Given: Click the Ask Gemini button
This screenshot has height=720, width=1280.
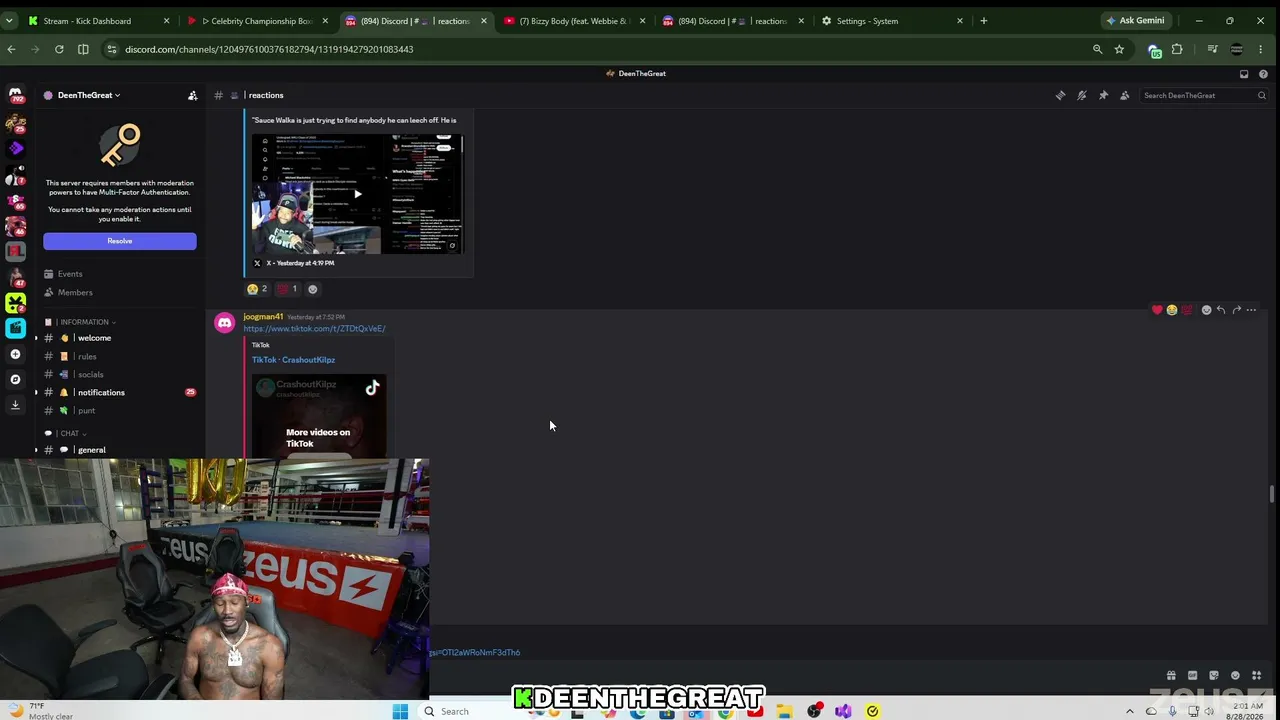Looking at the screenshot, I should (x=1136, y=21).
